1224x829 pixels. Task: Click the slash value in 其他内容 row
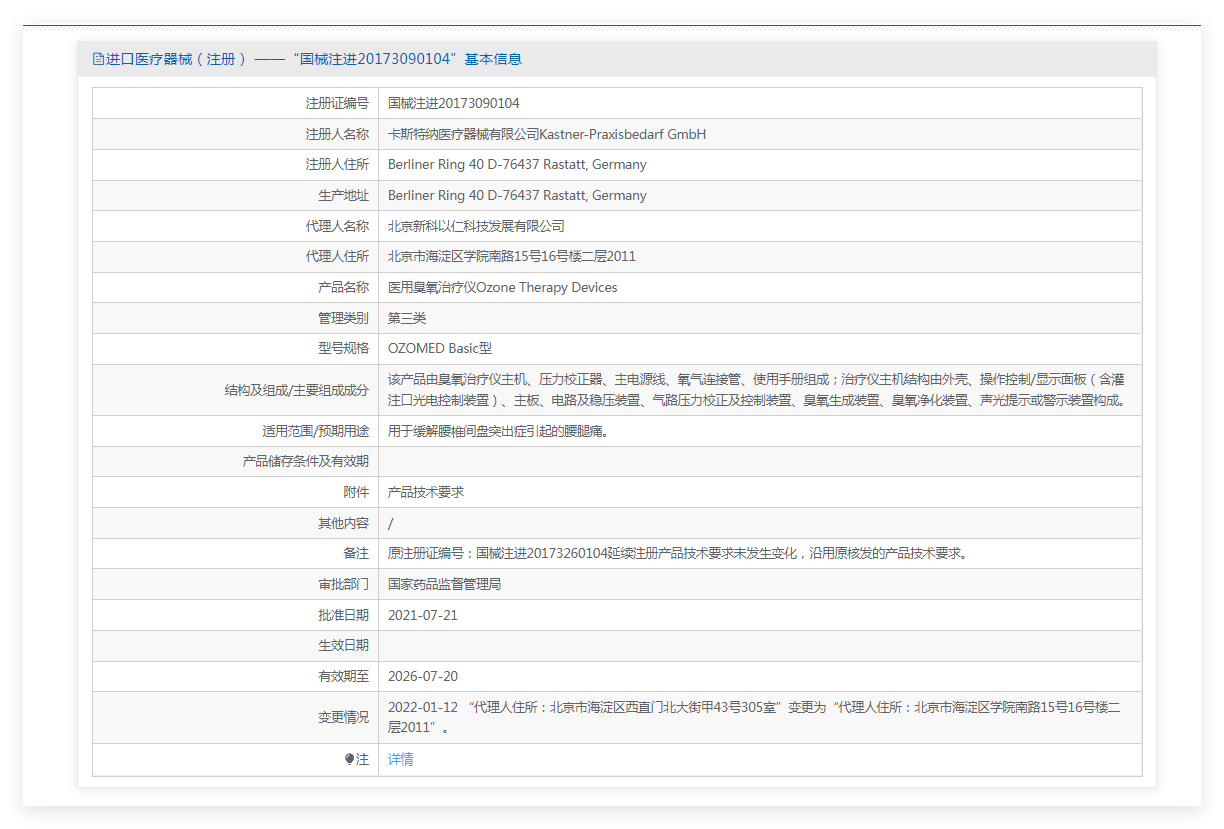391,523
